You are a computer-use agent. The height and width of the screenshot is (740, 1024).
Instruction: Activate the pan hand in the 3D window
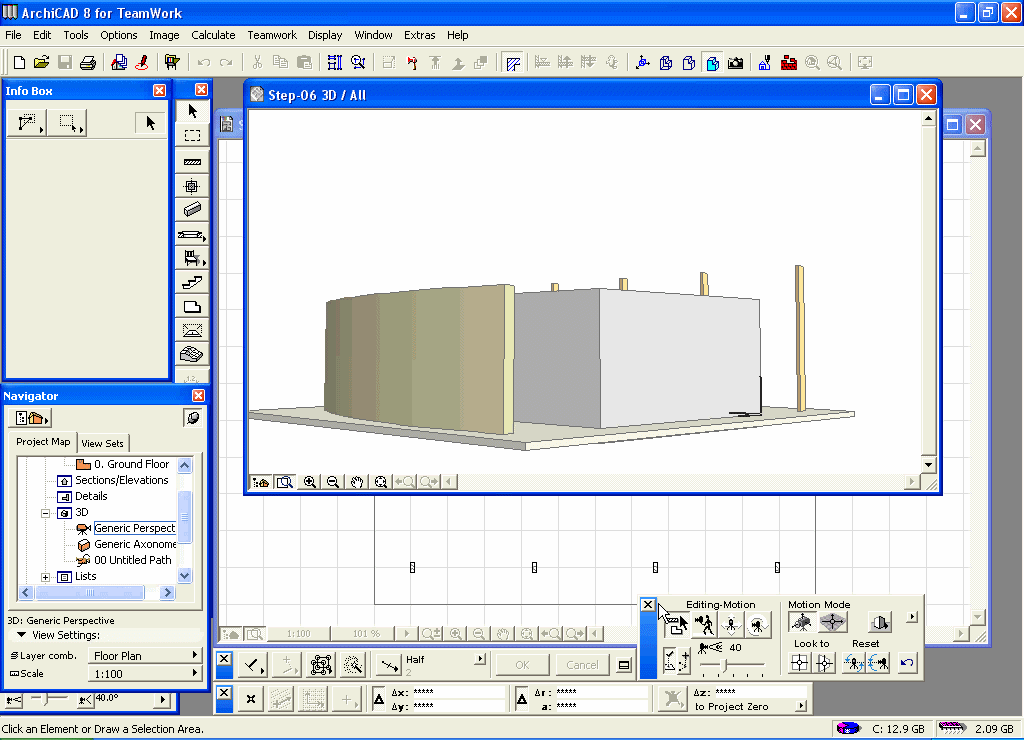[x=357, y=482]
